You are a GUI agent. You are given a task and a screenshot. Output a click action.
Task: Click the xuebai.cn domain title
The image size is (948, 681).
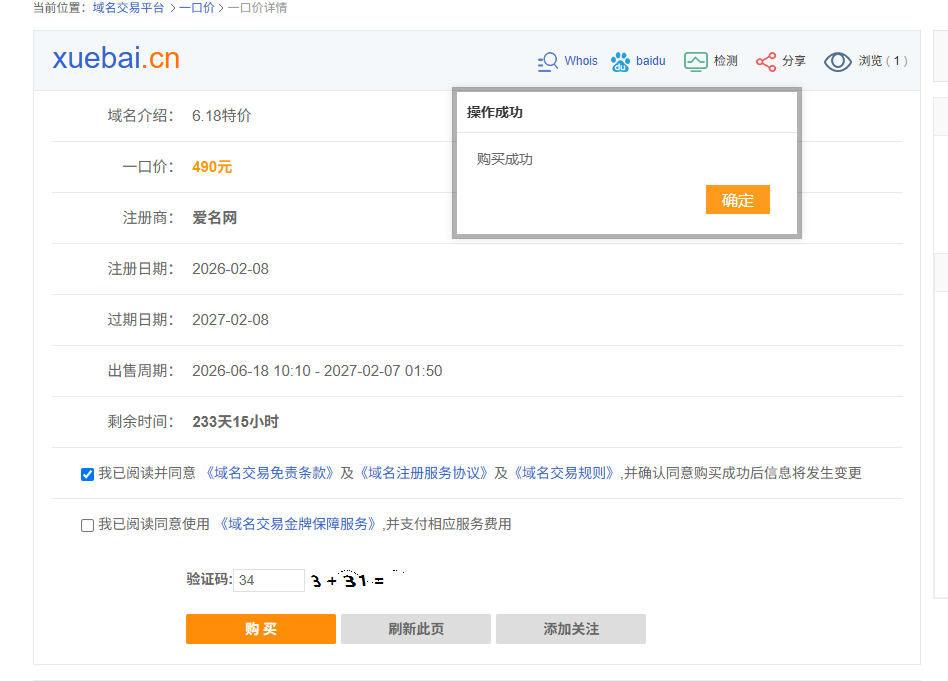[116, 59]
